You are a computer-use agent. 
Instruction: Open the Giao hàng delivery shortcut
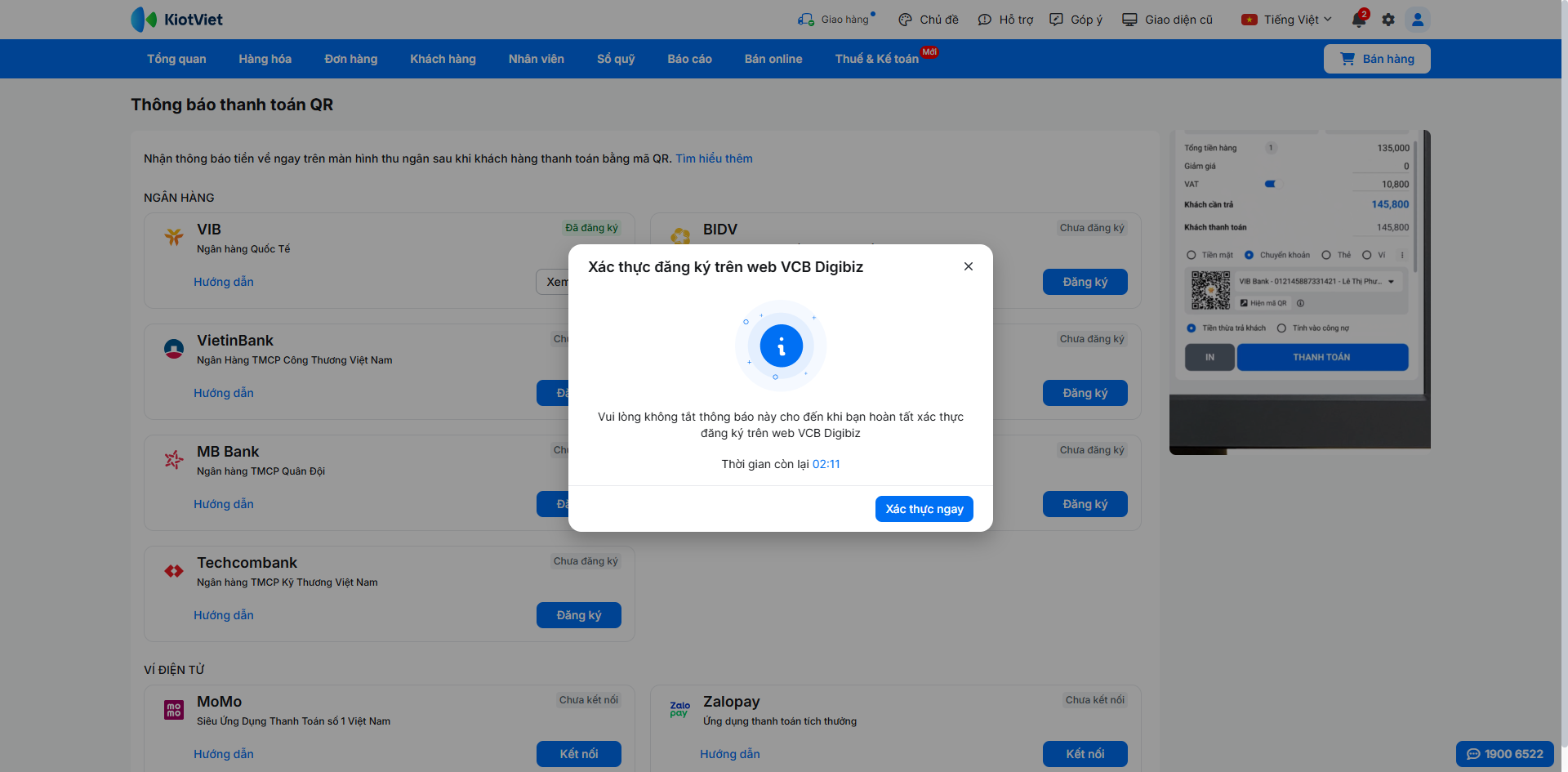(836, 20)
